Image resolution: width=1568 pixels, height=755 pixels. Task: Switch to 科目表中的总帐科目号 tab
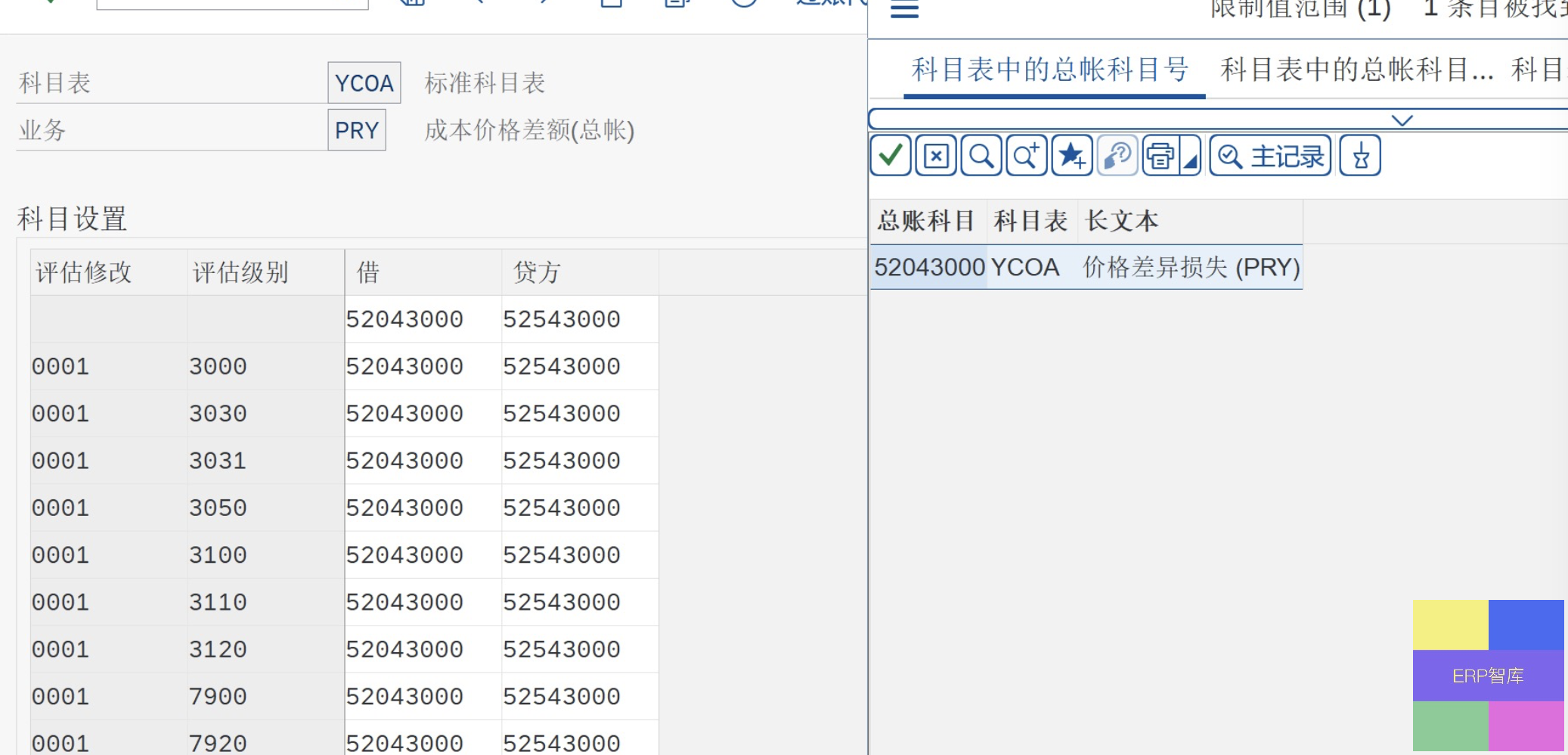tap(1051, 70)
